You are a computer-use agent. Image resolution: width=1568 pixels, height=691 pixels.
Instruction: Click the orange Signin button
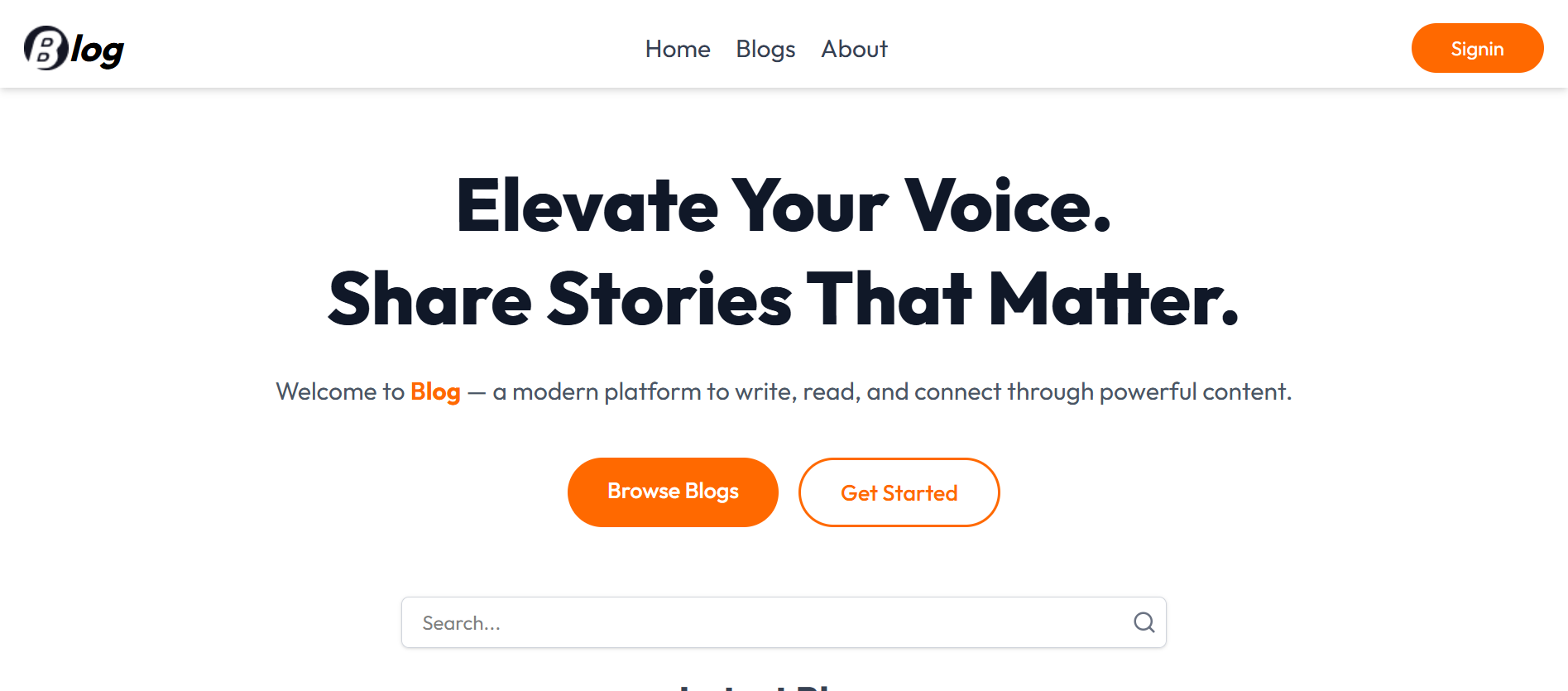[x=1477, y=48]
